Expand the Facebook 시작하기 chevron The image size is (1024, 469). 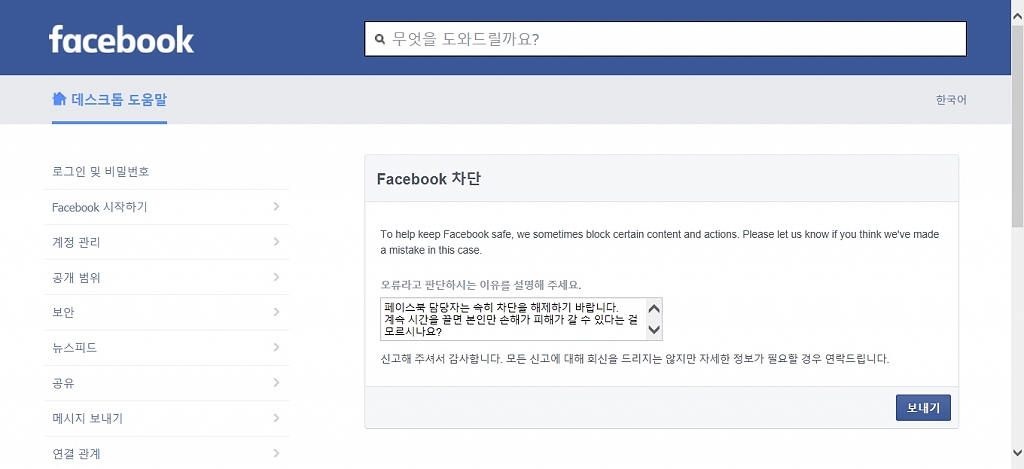click(276, 206)
